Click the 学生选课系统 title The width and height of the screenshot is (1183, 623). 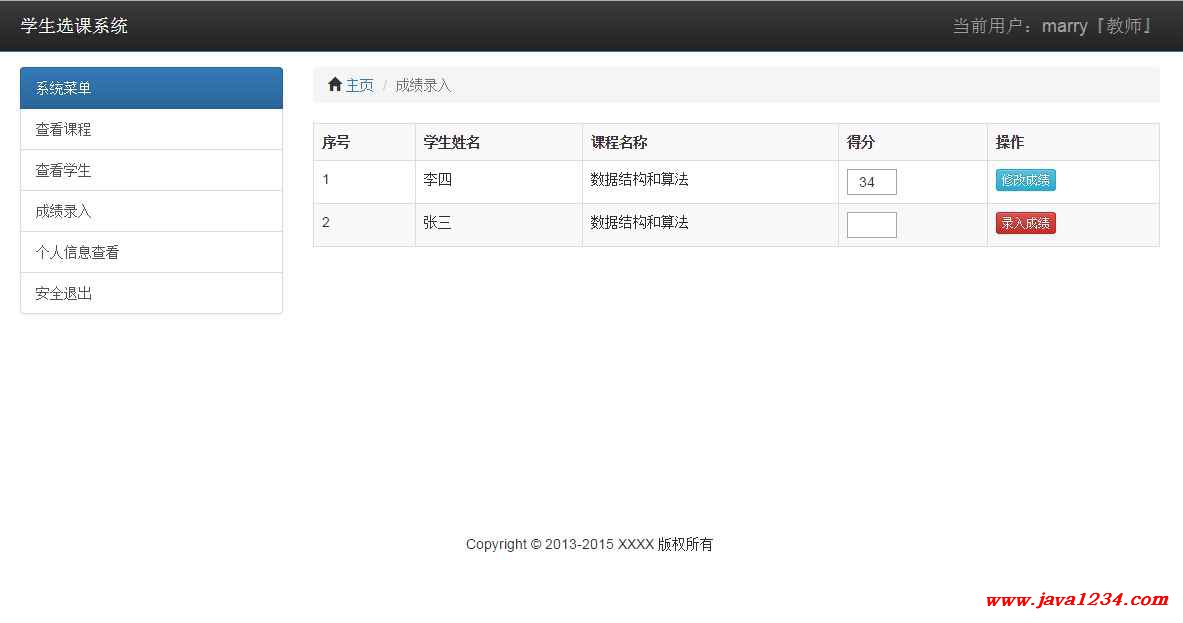point(74,26)
